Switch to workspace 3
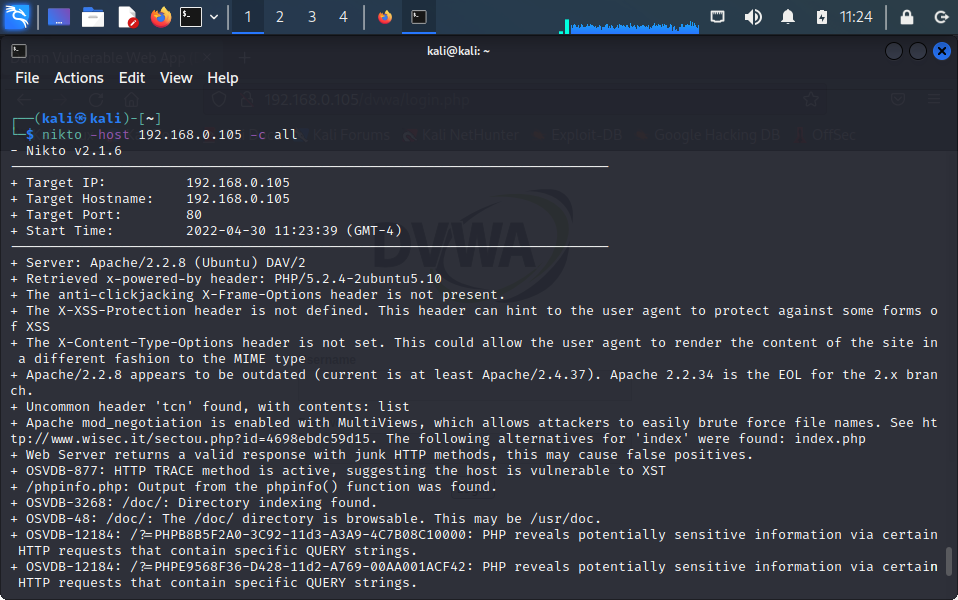 pyautogui.click(x=312, y=17)
